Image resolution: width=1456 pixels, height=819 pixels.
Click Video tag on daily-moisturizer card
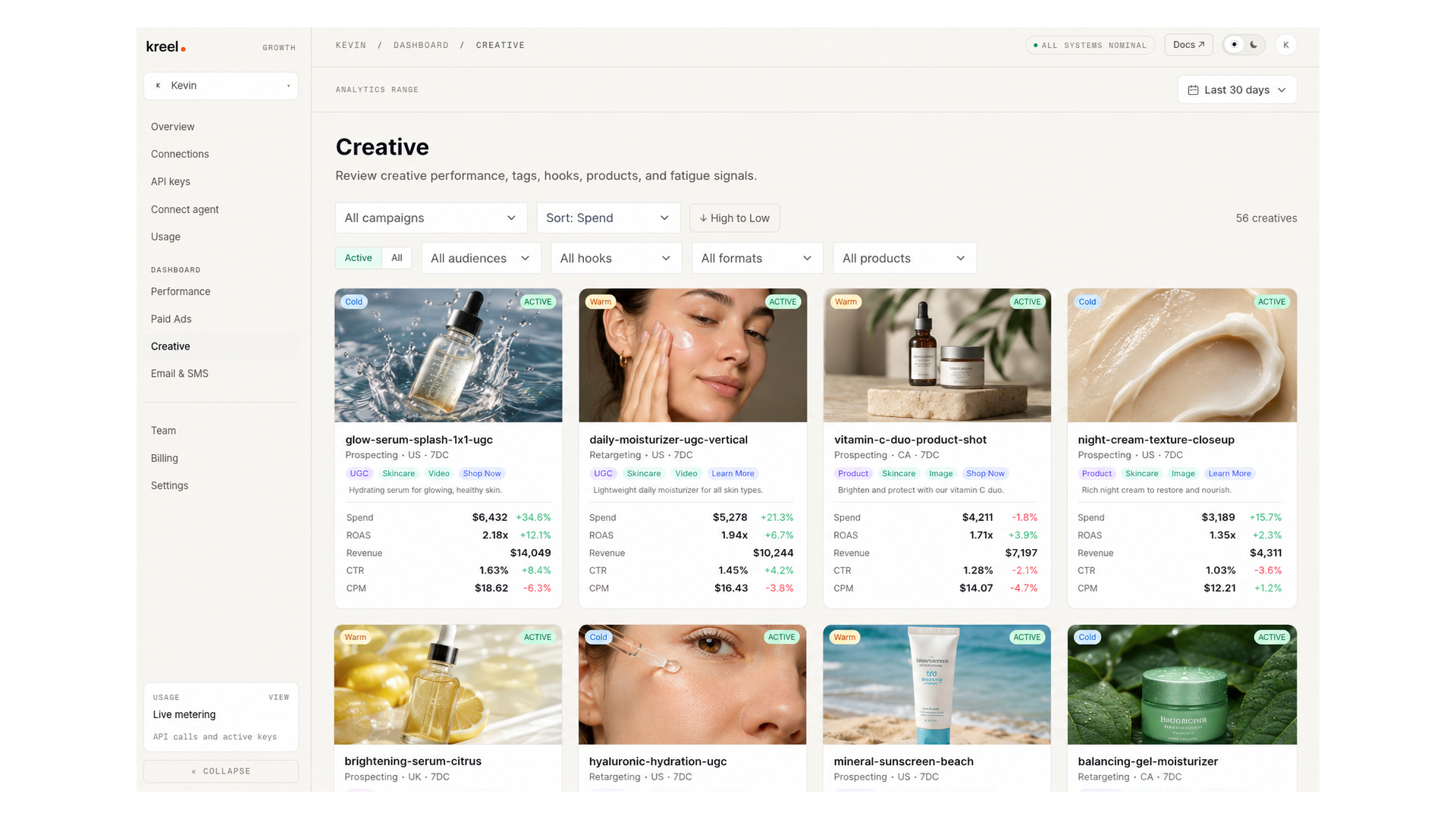click(x=686, y=473)
